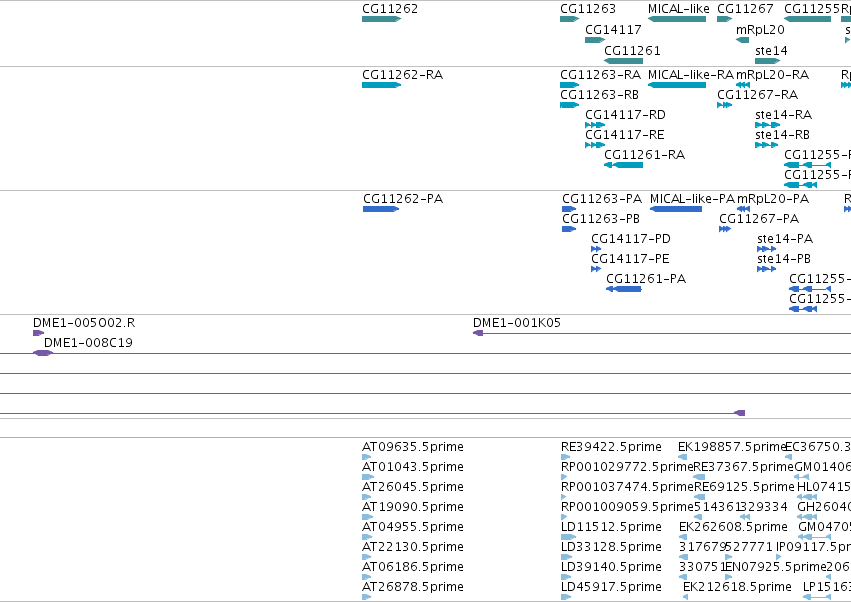Image resolution: width=851 pixels, height=602 pixels.
Task: Click the LD39140.5prime EST label
Action: [x=611, y=568]
